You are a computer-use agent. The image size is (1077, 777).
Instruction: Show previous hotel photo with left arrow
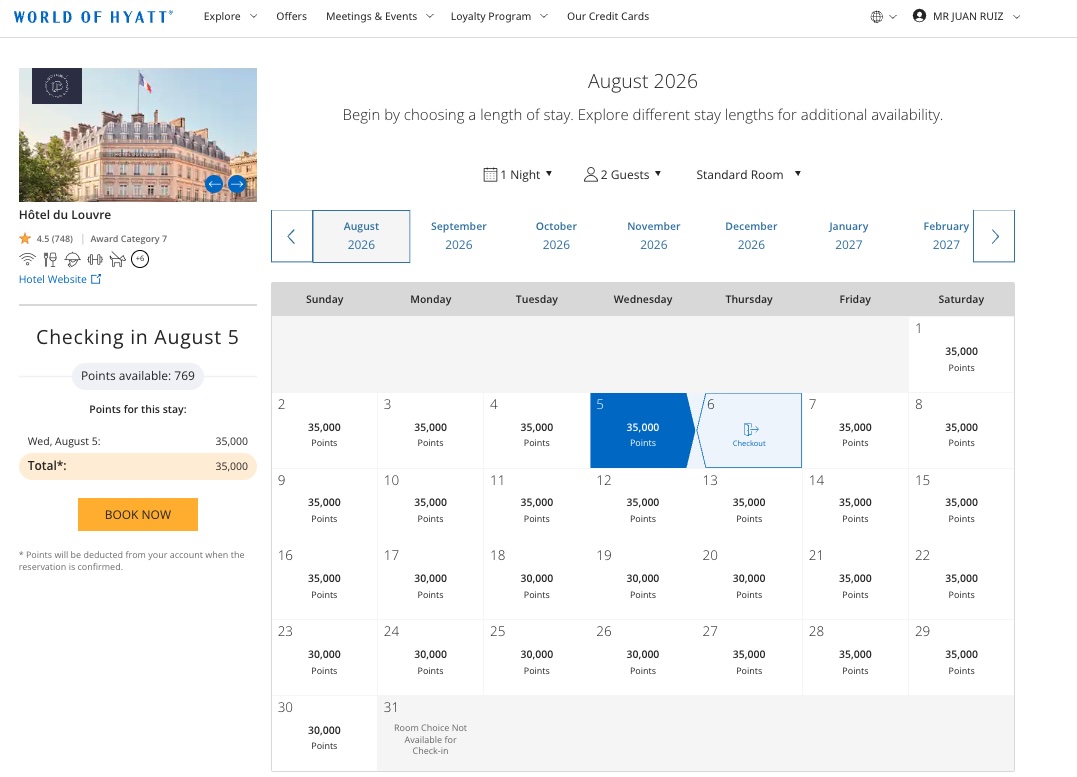214,183
